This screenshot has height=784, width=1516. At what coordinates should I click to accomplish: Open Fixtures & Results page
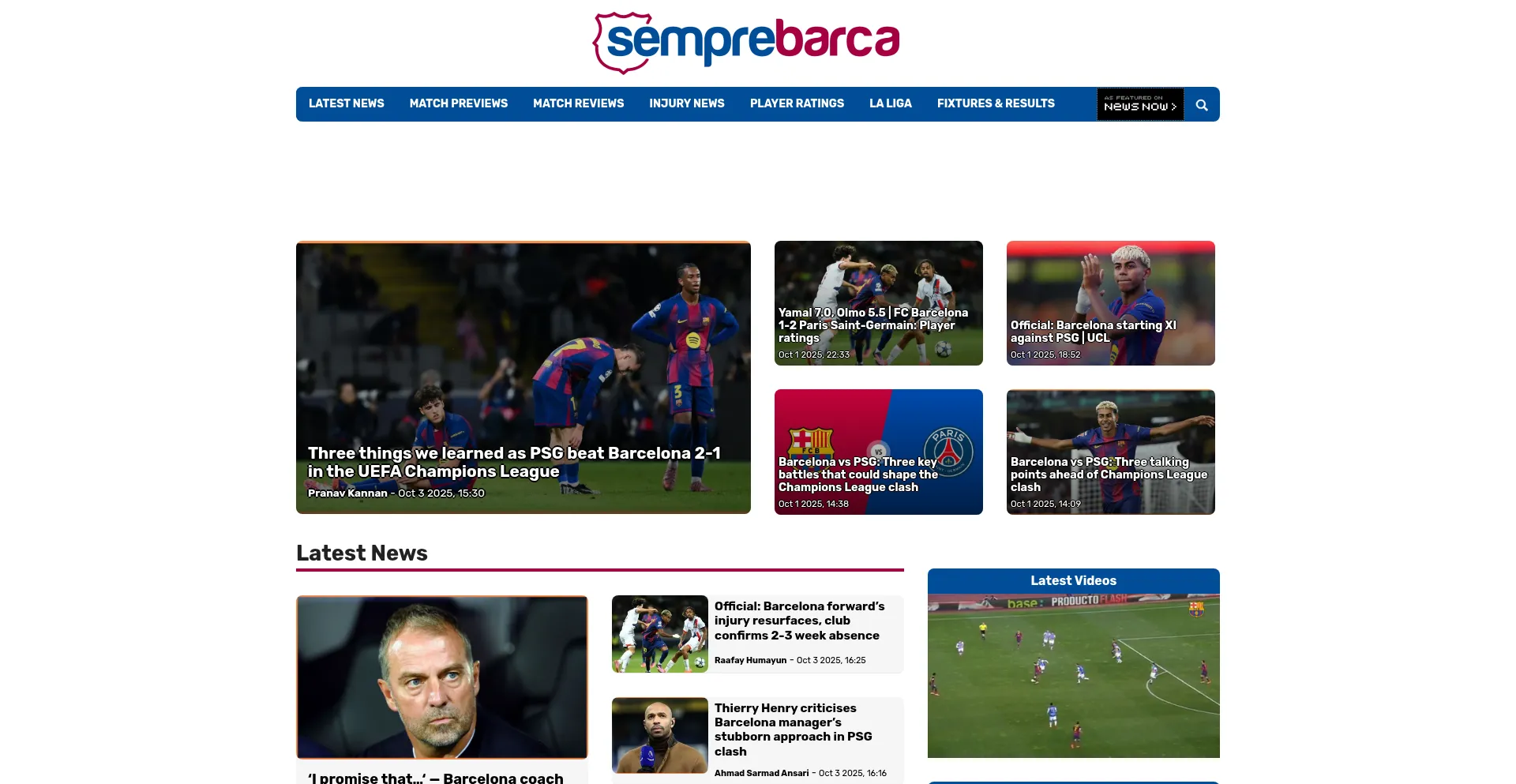click(996, 103)
